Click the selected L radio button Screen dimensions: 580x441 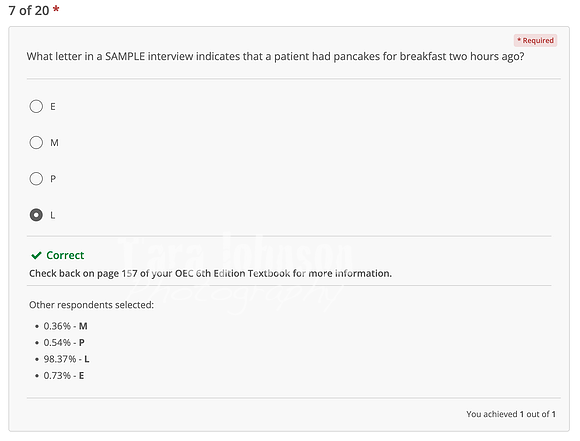[x=36, y=215]
